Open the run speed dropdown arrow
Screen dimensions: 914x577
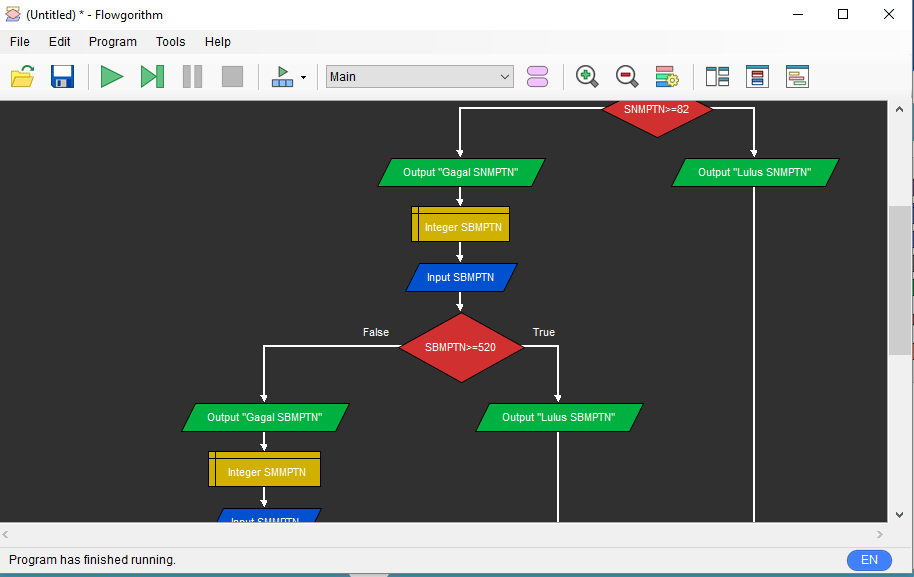[x=303, y=78]
